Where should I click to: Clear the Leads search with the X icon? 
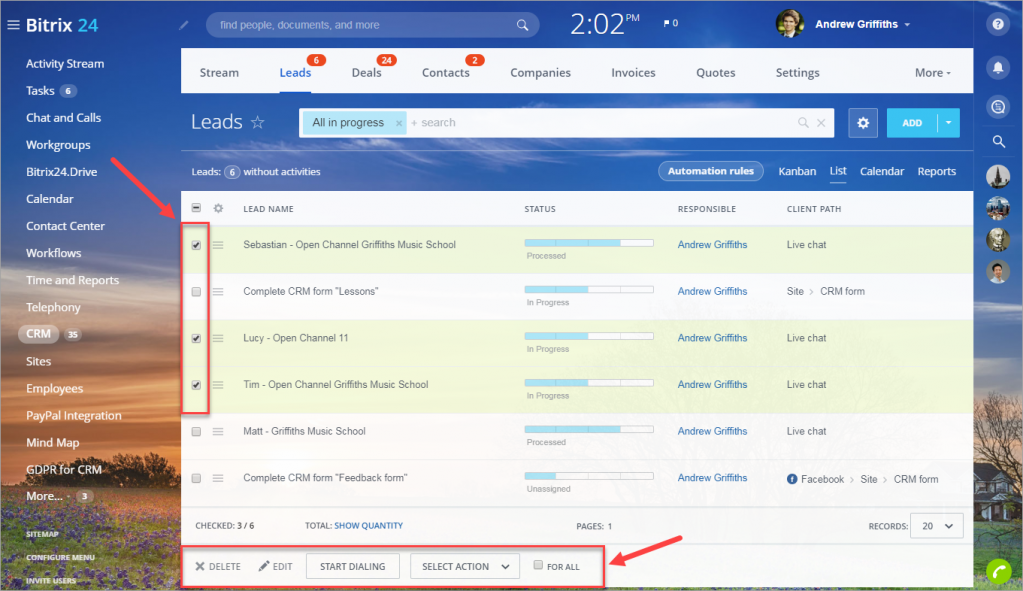coord(821,123)
